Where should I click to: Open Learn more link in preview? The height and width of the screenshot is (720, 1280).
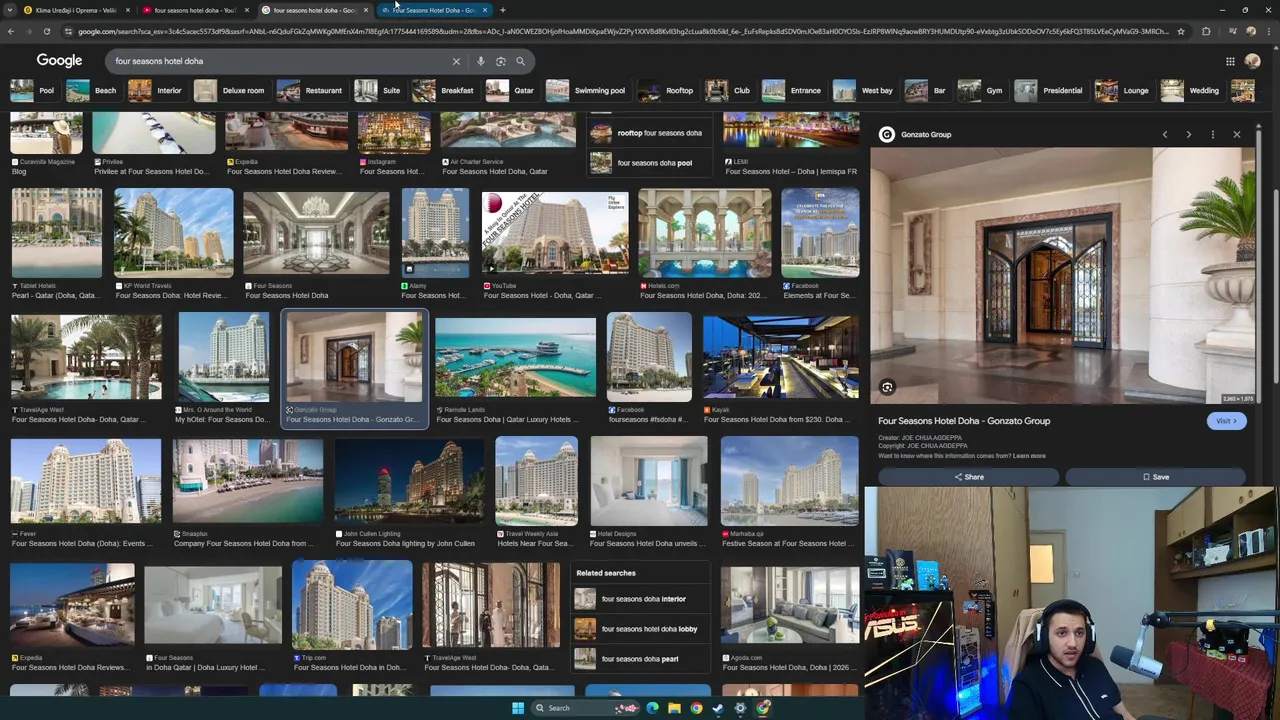tap(1029, 456)
